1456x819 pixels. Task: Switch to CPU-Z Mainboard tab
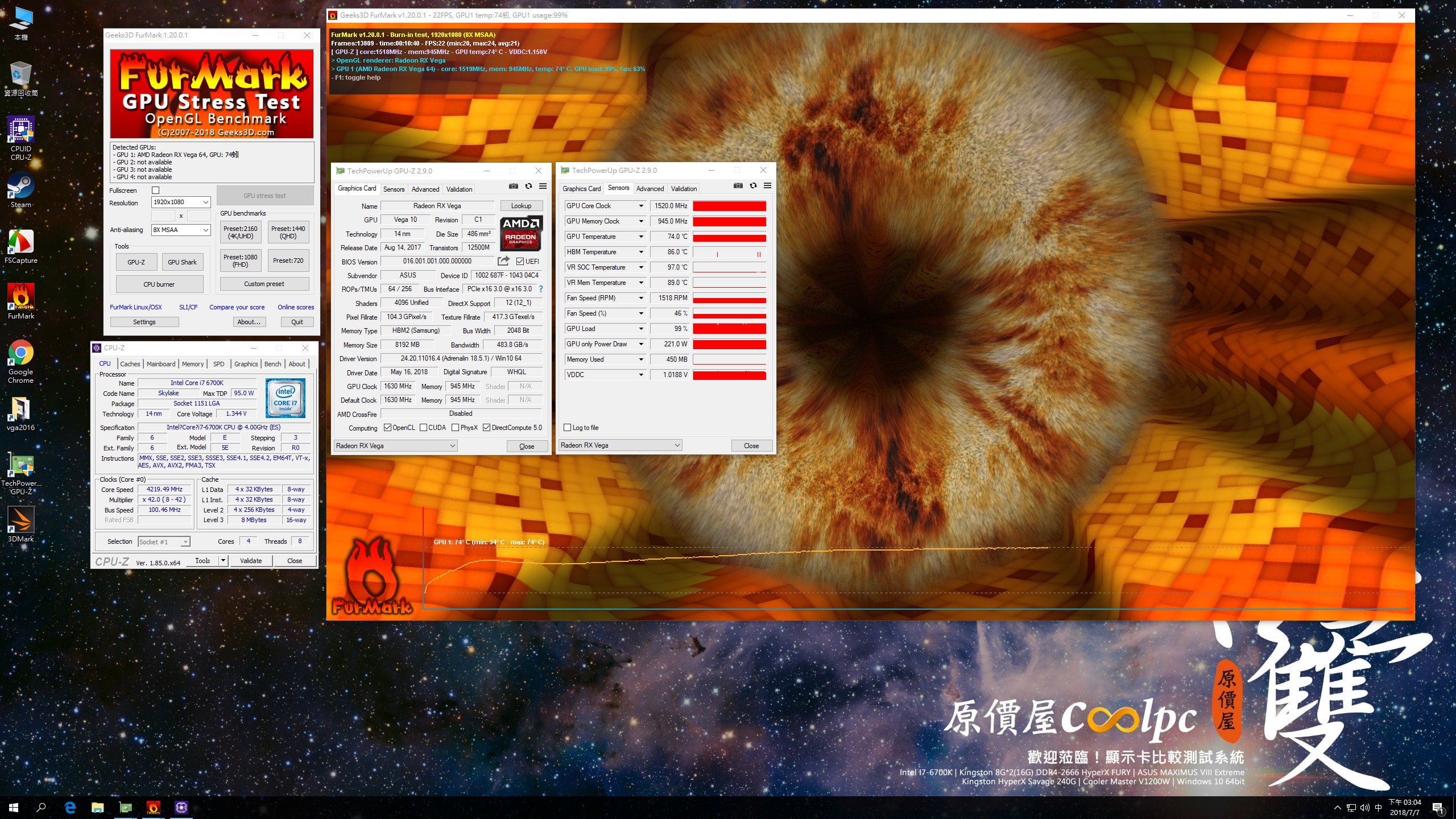pyautogui.click(x=161, y=364)
